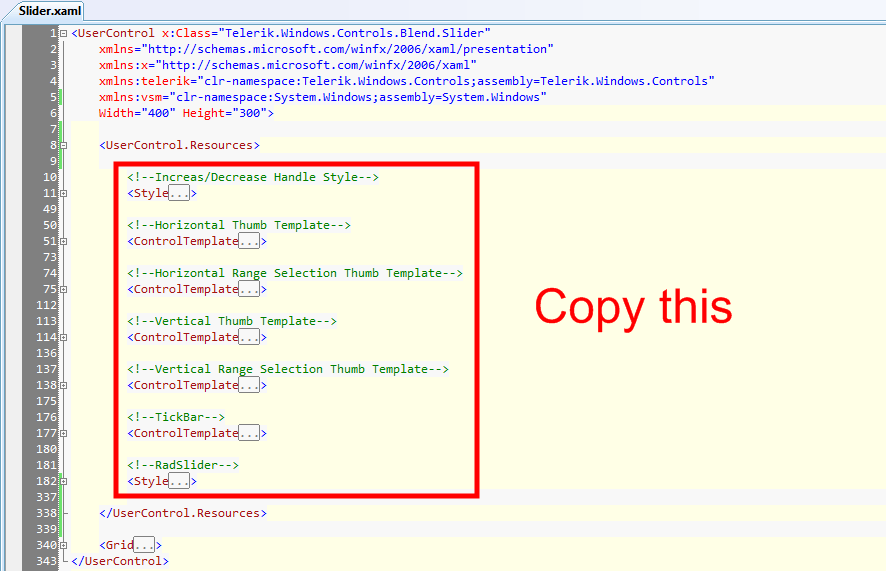Click the closing </UserControl.Resources> tag
The image size is (886, 571).
(x=183, y=513)
